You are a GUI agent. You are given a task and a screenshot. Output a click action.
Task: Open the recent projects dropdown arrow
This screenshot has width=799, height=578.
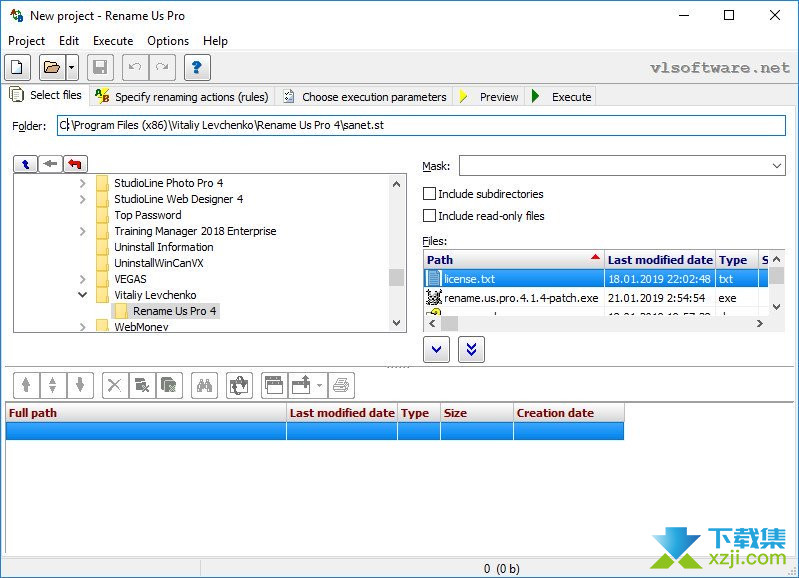coord(72,67)
